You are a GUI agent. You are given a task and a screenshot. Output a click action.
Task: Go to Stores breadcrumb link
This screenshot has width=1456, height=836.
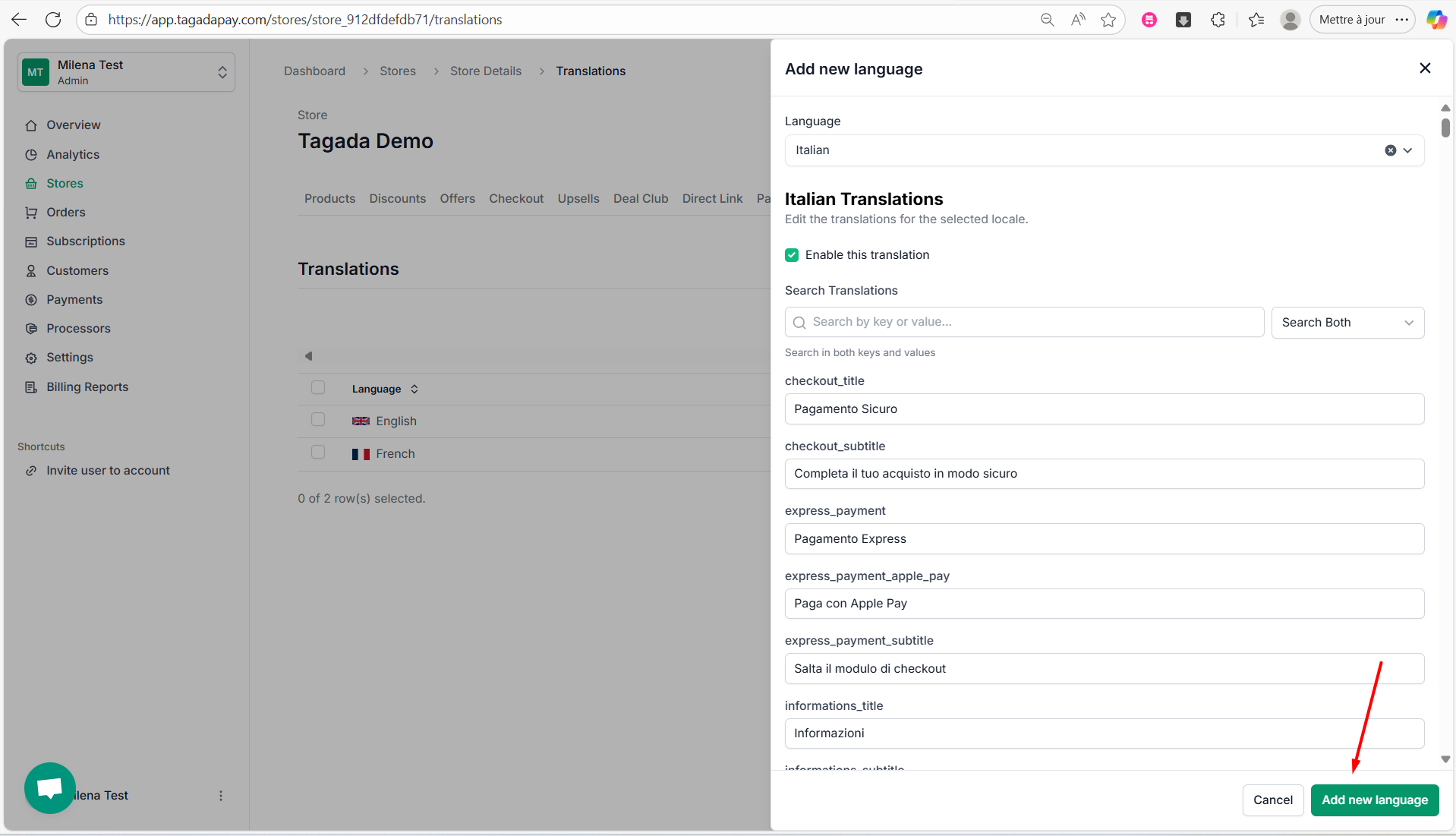coord(398,71)
